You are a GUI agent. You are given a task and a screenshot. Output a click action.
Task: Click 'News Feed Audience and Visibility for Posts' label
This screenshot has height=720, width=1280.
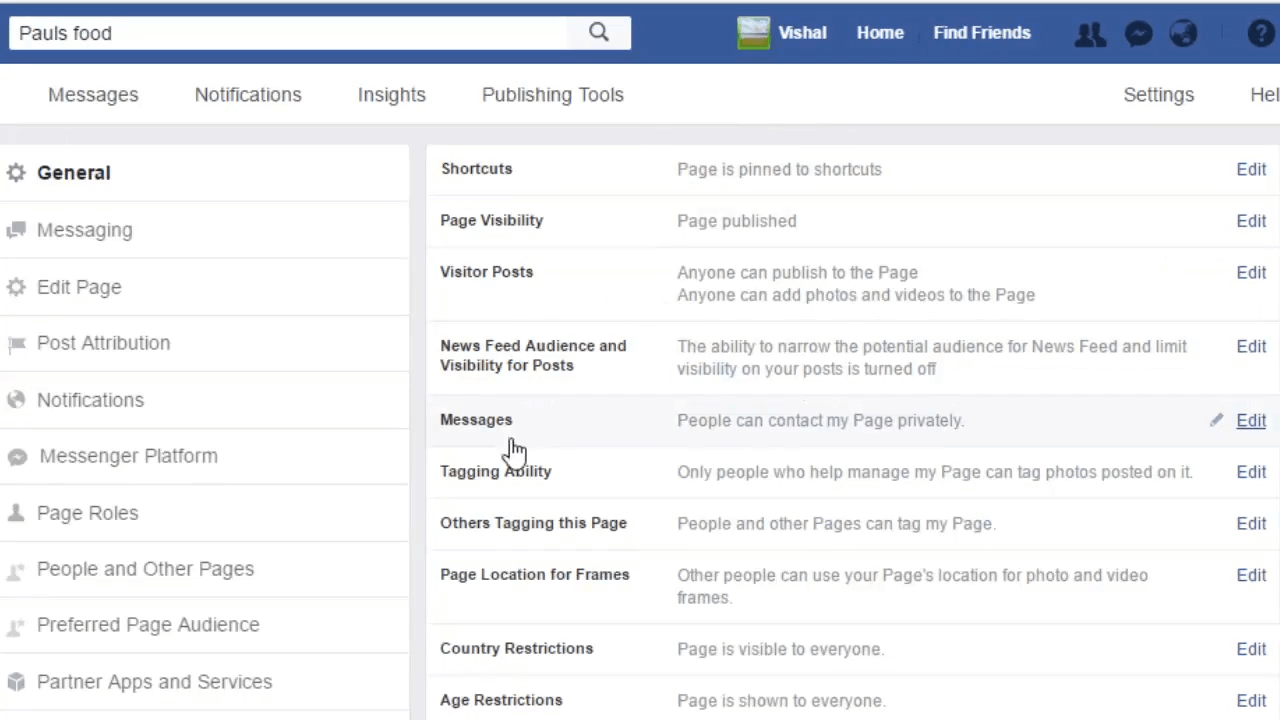[x=533, y=356]
